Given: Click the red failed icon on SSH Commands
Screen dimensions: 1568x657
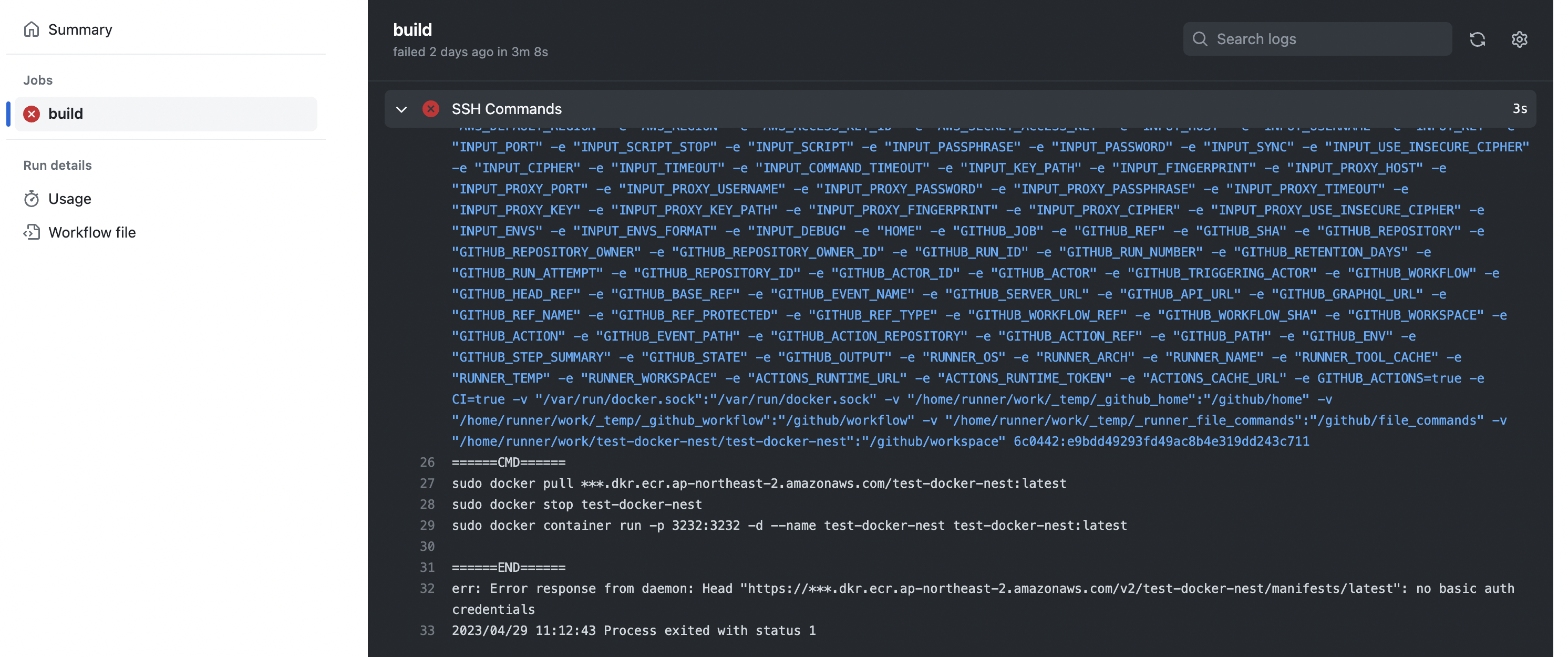Looking at the screenshot, I should click(x=431, y=109).
